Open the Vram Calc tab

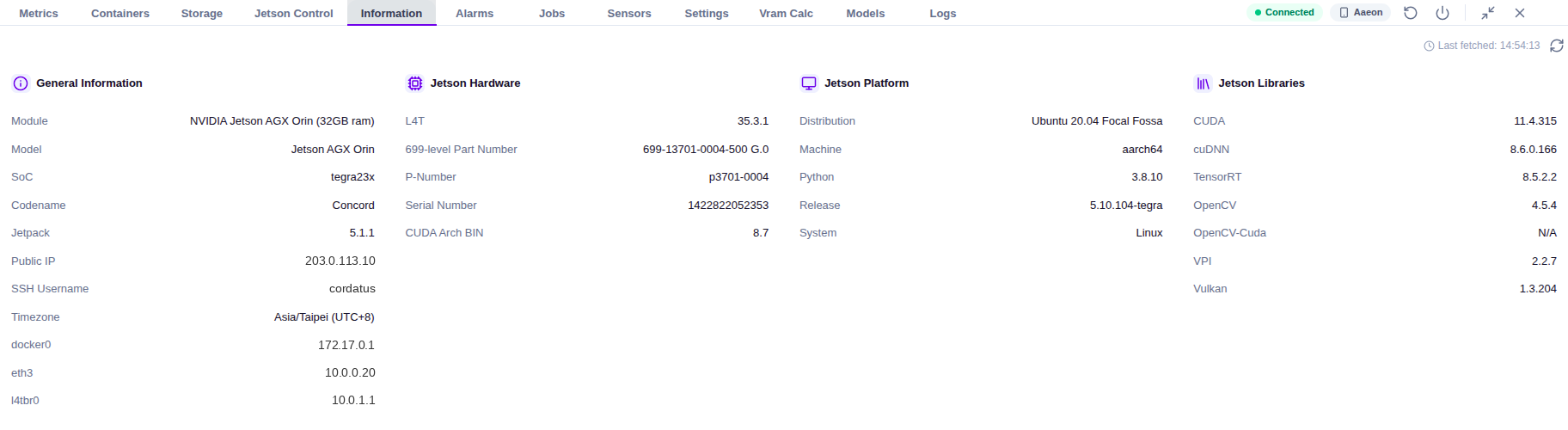(x=786, y=14)
